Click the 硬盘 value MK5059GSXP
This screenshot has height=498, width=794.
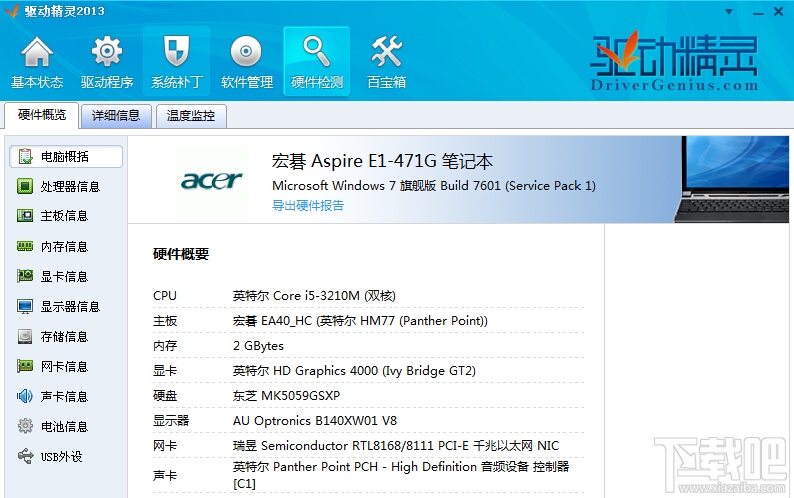[286, 395]
